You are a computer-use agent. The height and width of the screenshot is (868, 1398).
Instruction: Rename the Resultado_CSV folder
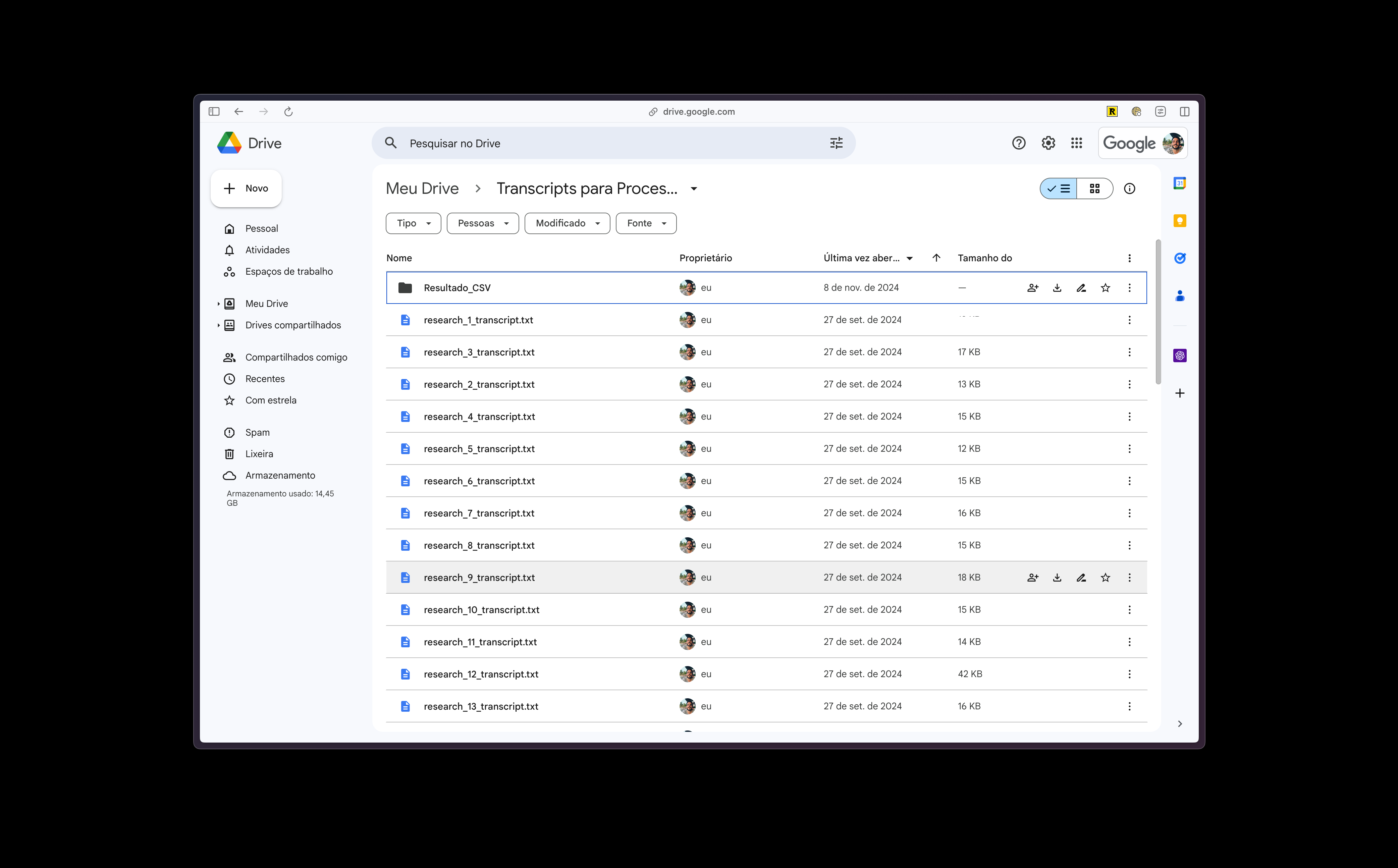[1081, 288]
